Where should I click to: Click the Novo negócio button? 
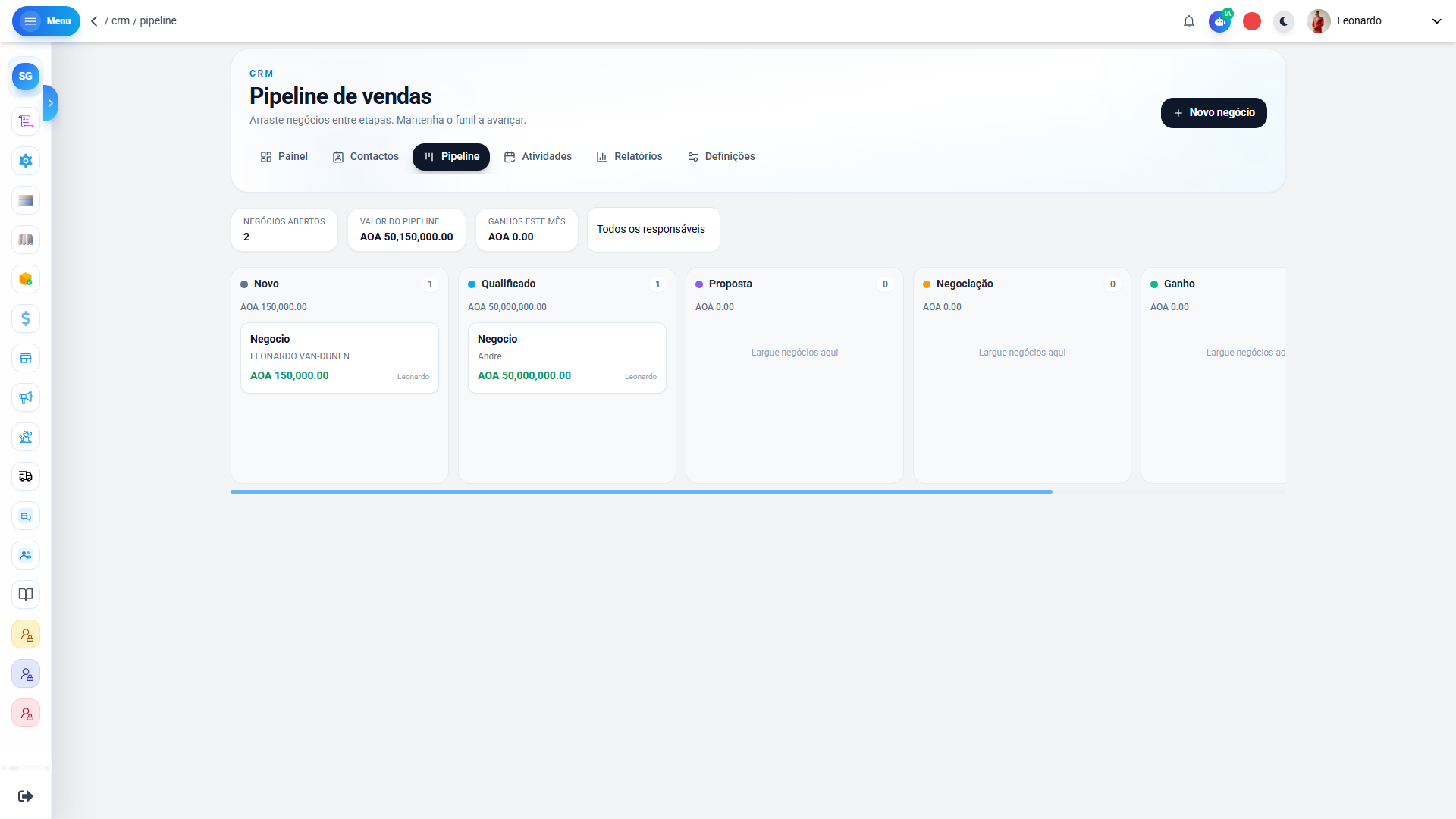coord(1214,113)
